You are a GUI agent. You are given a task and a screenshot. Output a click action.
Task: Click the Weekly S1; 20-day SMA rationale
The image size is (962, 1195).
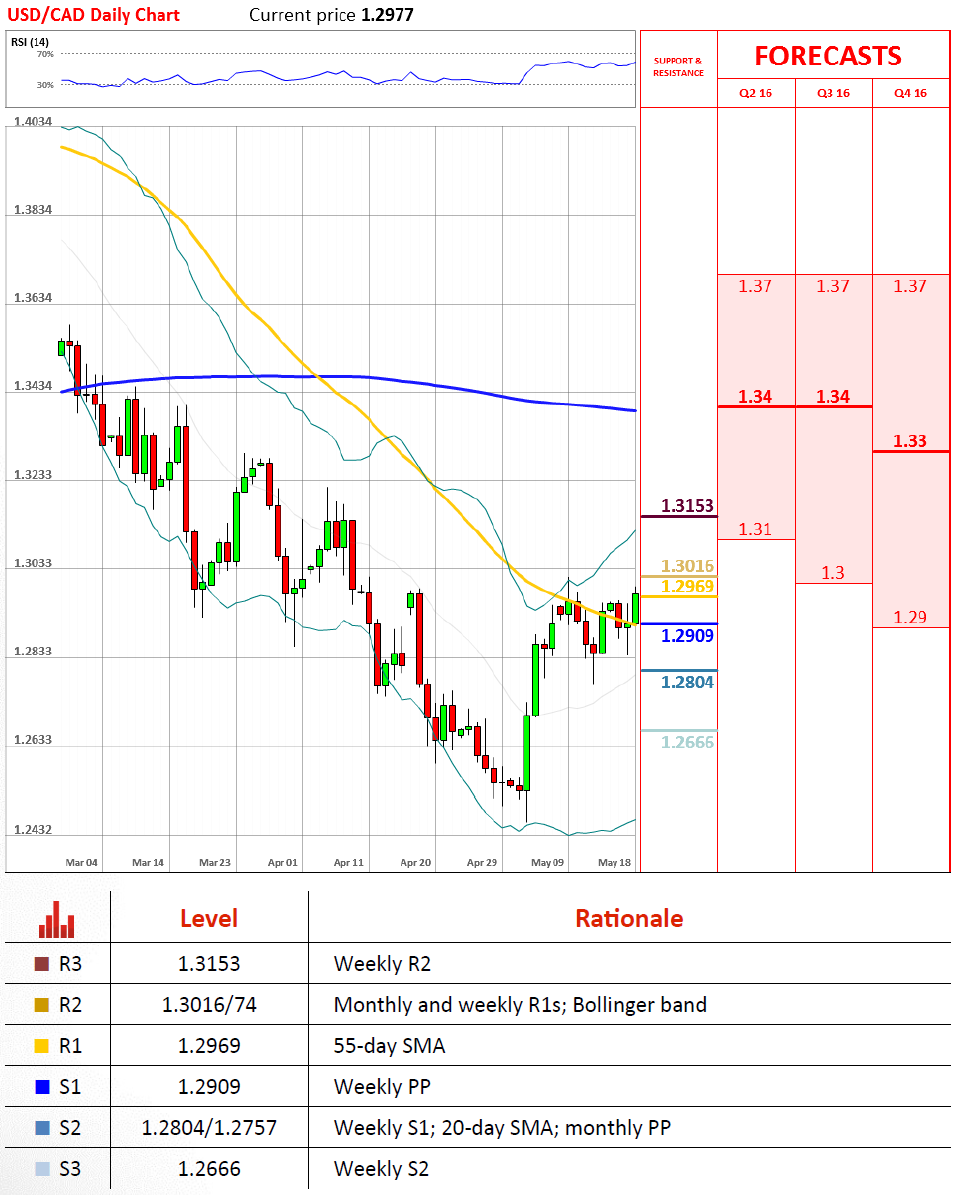[502, 1128]
